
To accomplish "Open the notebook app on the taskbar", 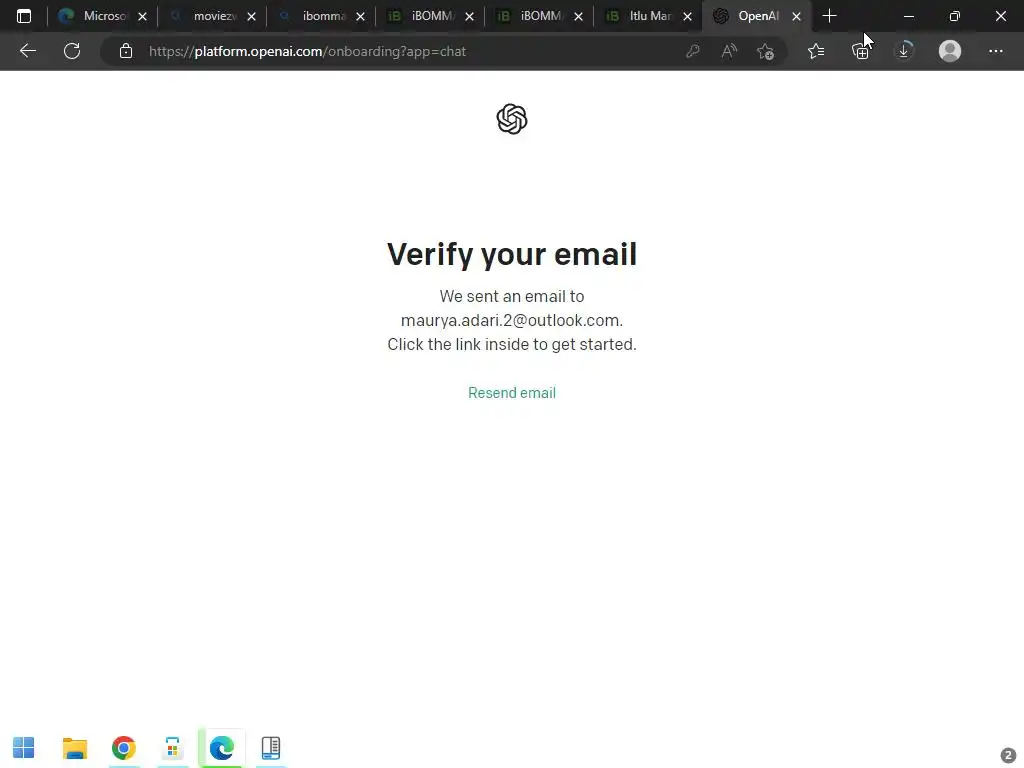I will point(270,748).
